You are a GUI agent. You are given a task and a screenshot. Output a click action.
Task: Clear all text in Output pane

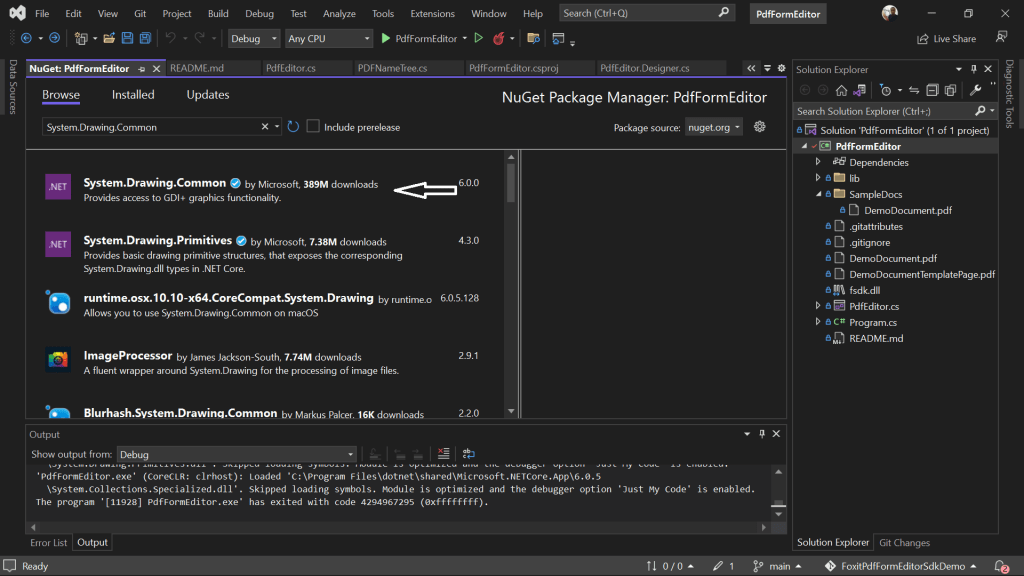pos(443,453)
